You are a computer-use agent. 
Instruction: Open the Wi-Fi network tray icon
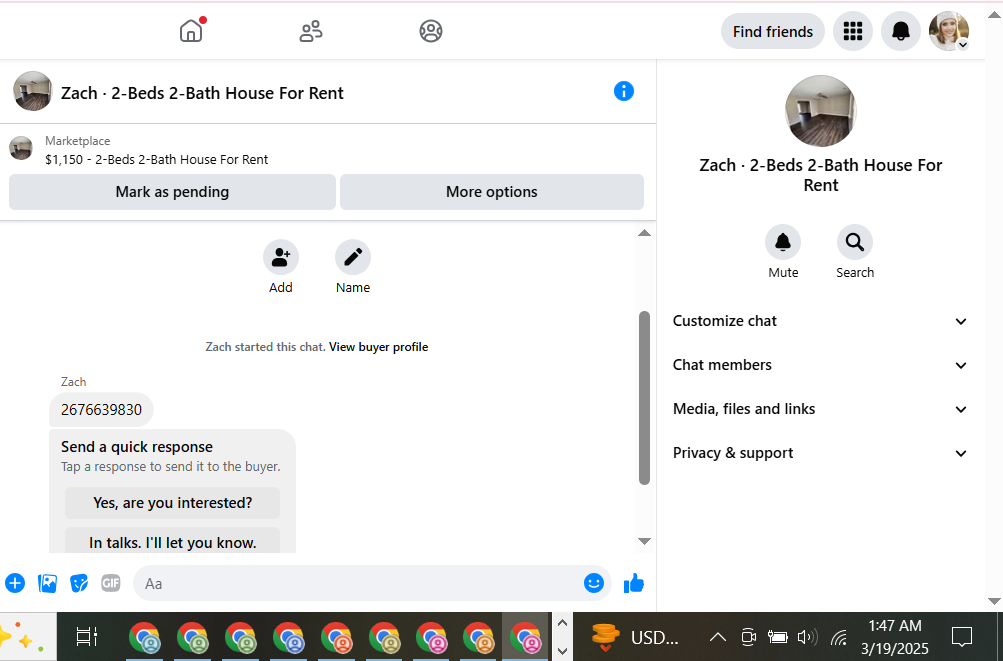tap(839, 637)
